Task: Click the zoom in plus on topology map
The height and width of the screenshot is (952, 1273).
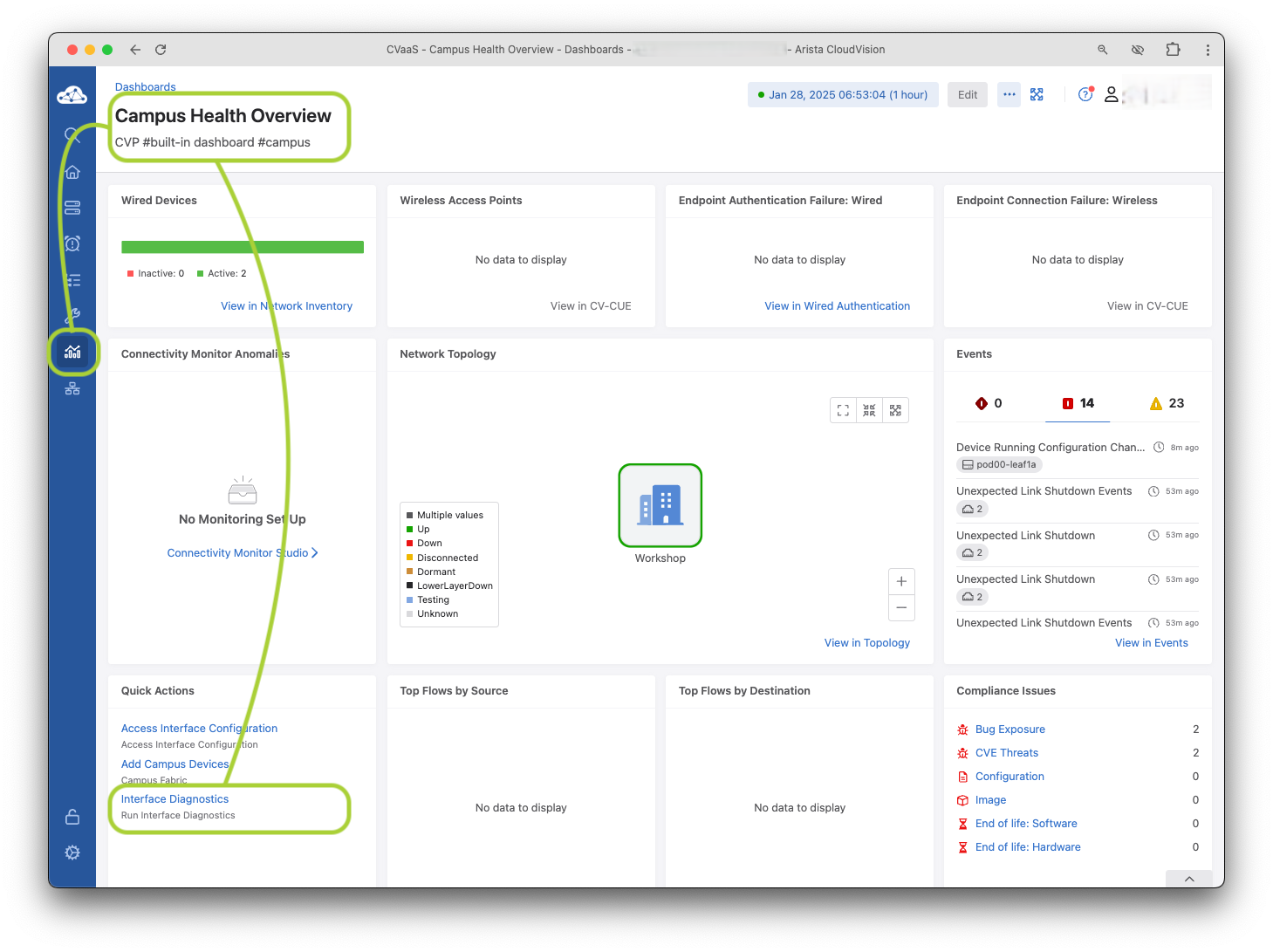Action: [x=901, y=582]
